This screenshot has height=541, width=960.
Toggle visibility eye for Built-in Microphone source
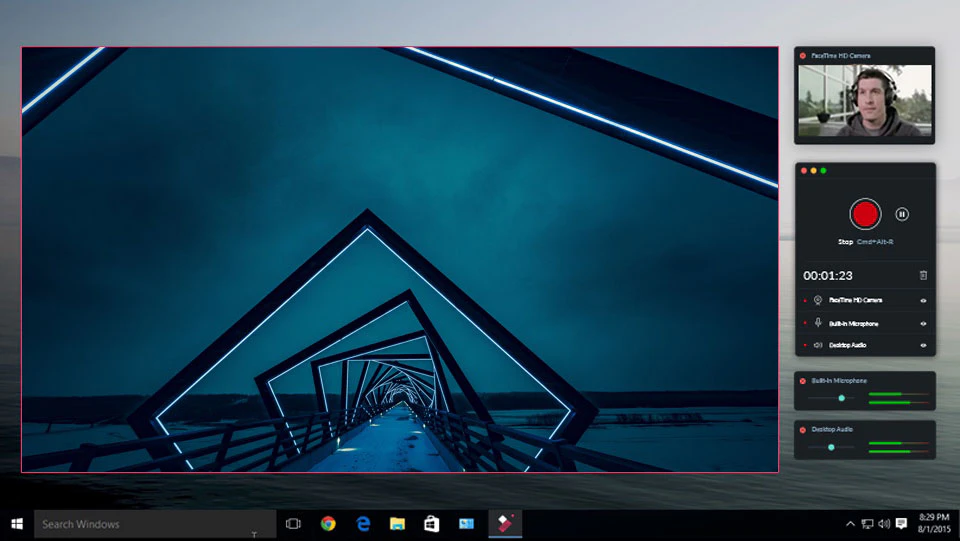[x=923, y=324]
